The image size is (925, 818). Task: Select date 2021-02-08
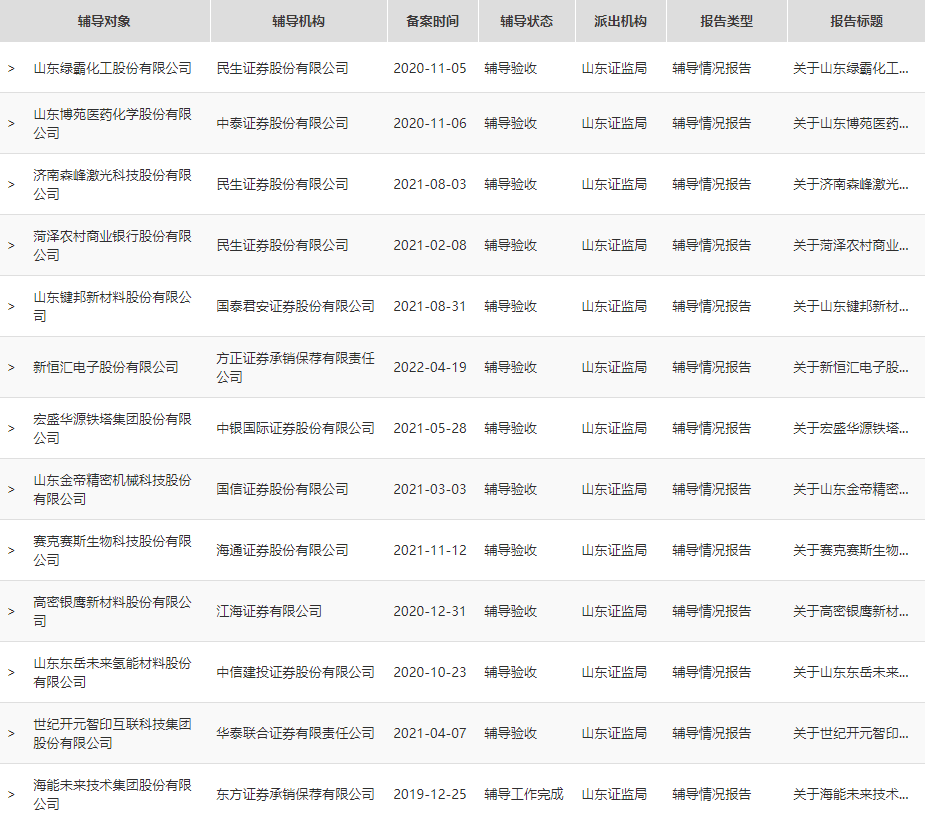tap(430, 245)
